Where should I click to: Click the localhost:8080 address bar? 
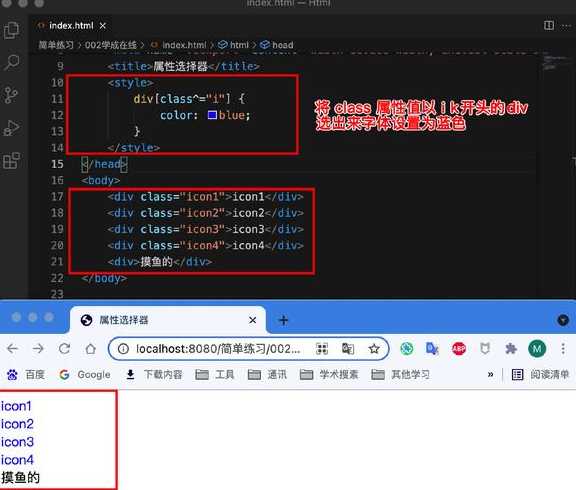point(218,349)
